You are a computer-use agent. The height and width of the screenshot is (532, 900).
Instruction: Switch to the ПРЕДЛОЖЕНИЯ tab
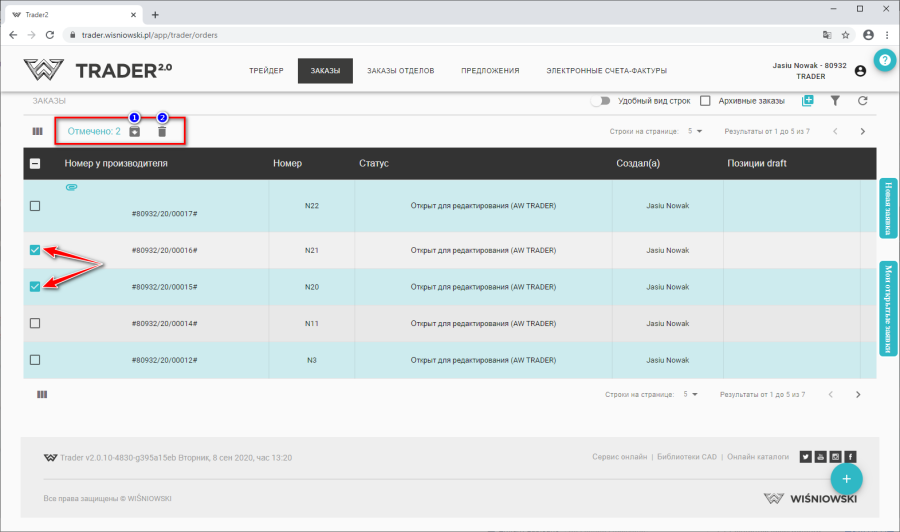(x=490, y=71)
